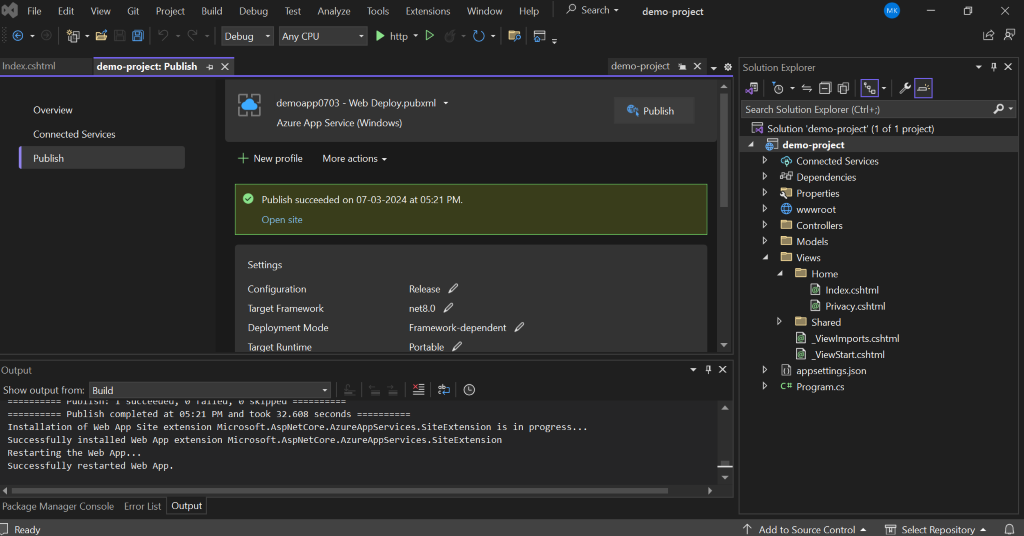The height and width of the screenshot is (536, 1024).
Task: Switch to Package Manager Console tab
Action: (58, 506)
